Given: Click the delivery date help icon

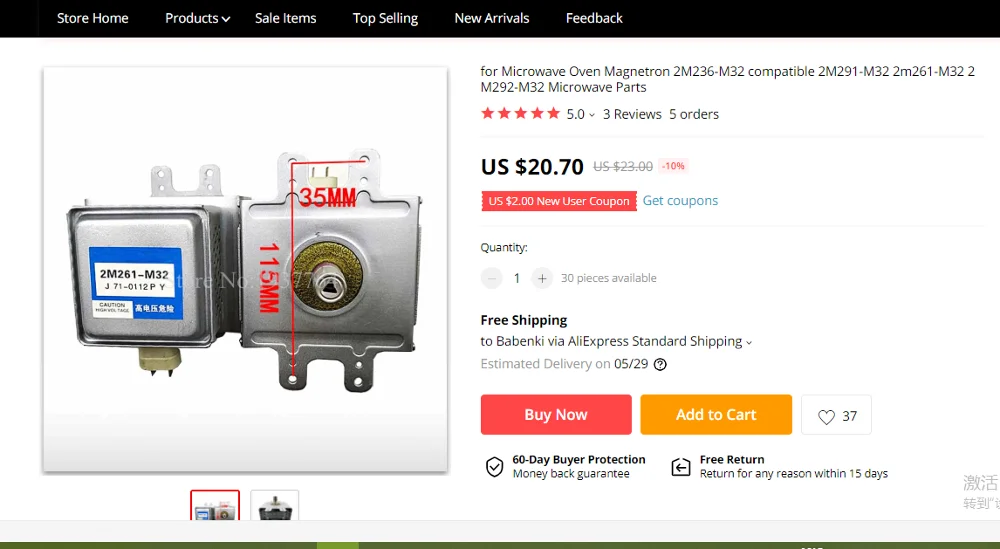Looking at the screenshot, I should click(660, 364).
